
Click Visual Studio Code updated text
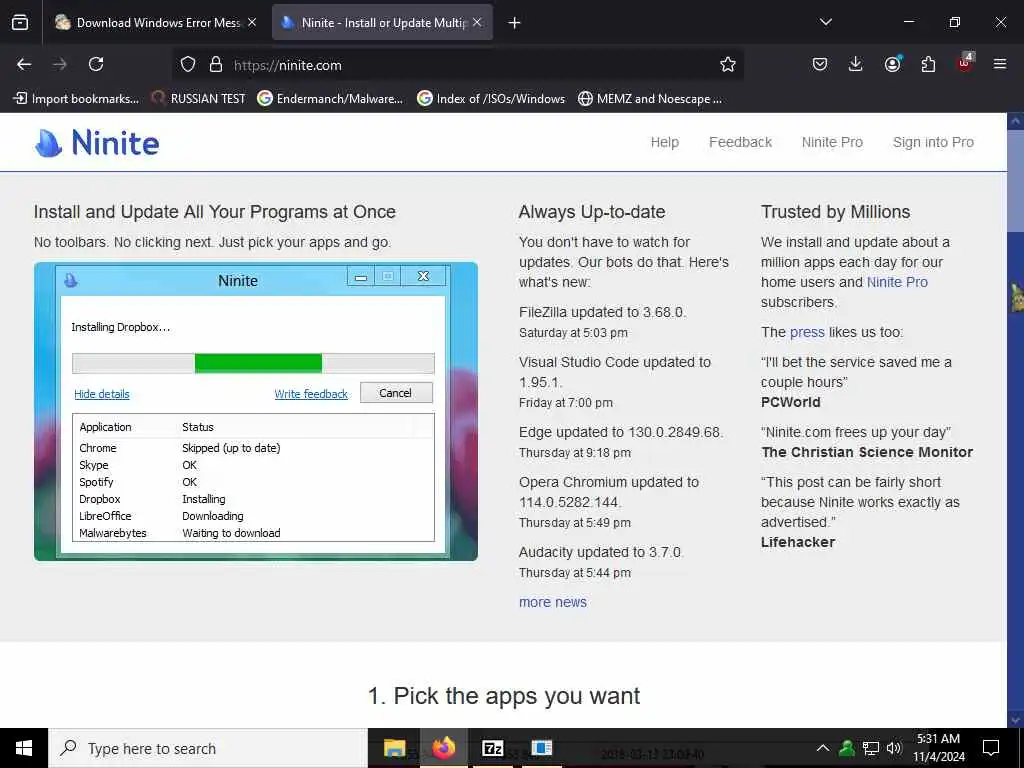(615, 372)
